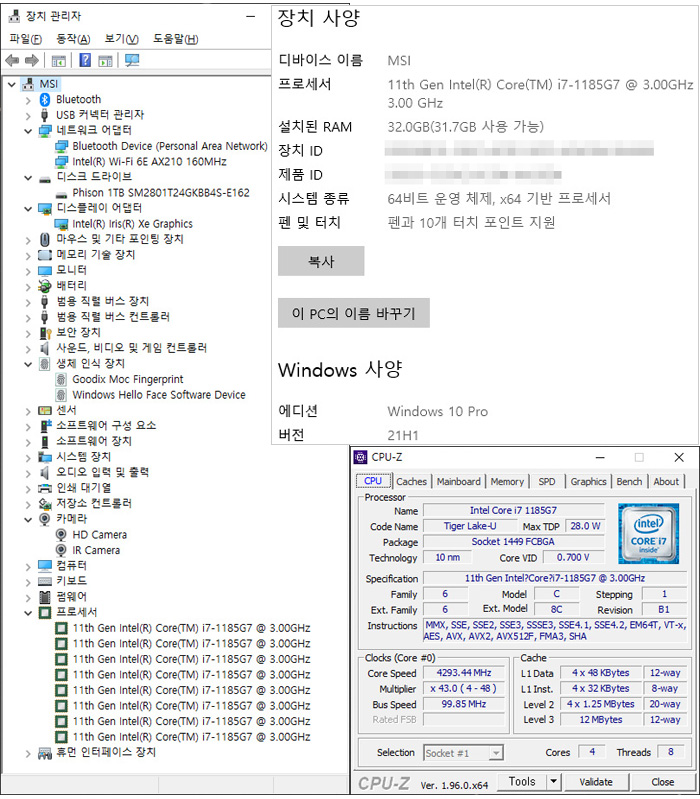
Task: Open the Socket #1 selection dropdown in CPU-Z
Action: [495, 753]
